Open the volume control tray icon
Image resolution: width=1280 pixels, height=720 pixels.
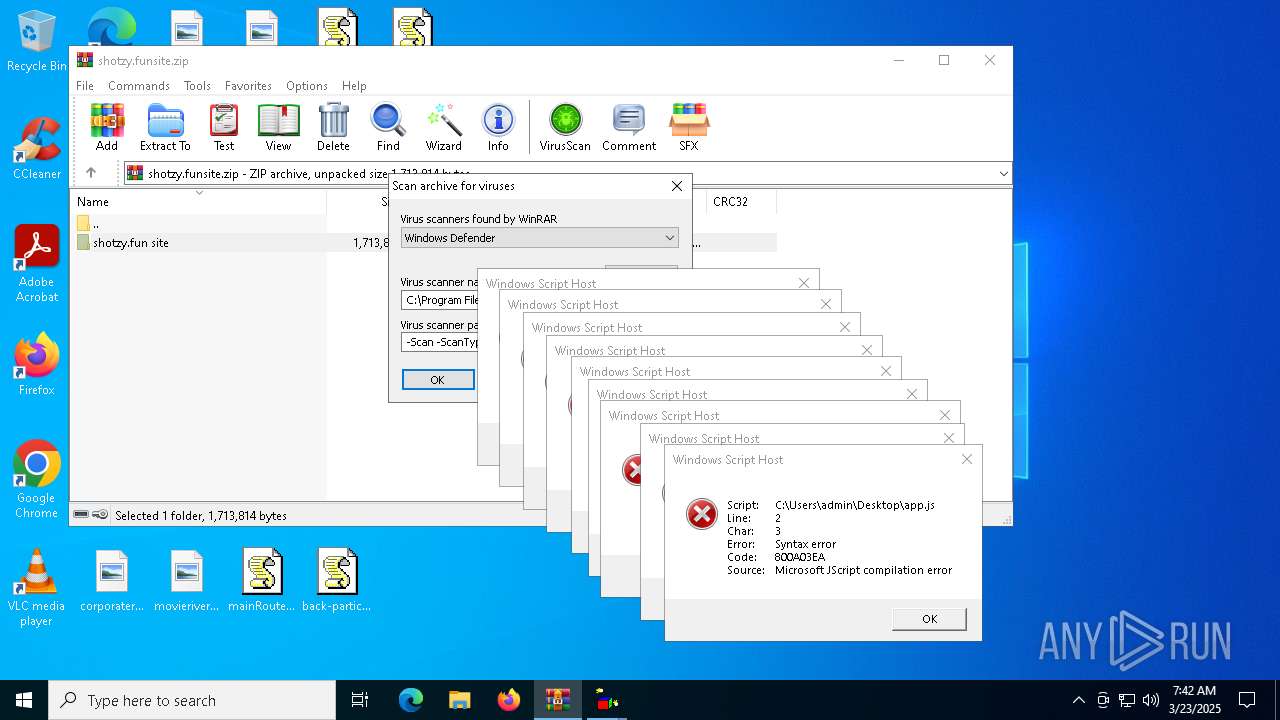[1151, 700]
